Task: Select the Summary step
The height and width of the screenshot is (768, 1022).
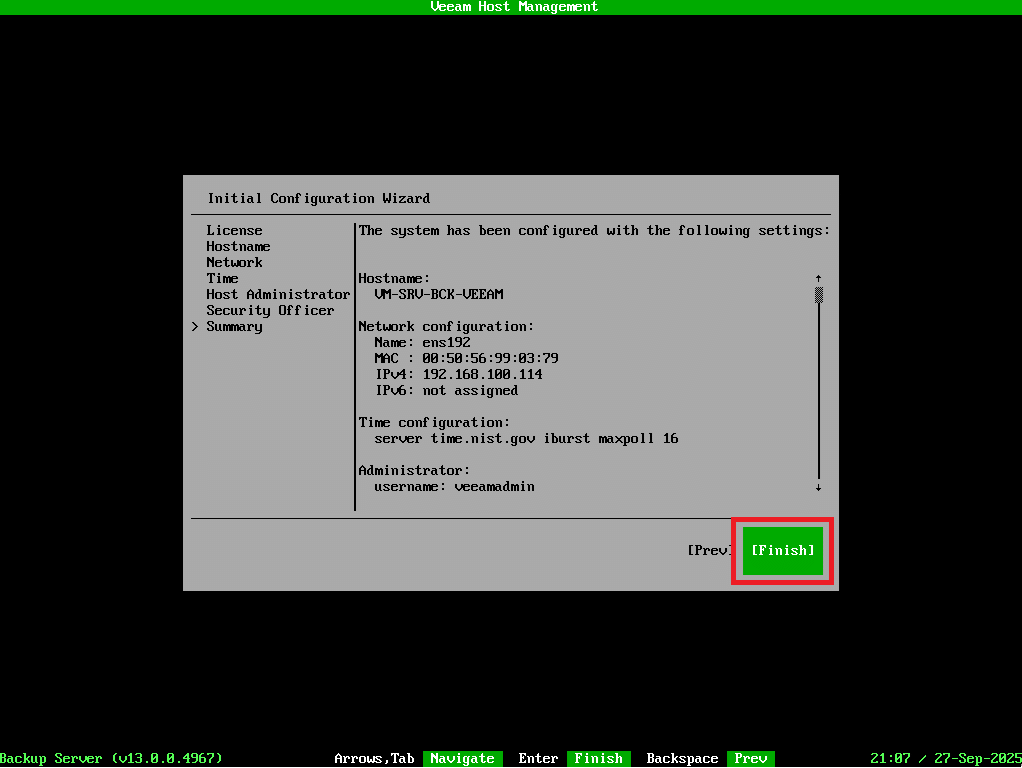Action: point(234,326)
